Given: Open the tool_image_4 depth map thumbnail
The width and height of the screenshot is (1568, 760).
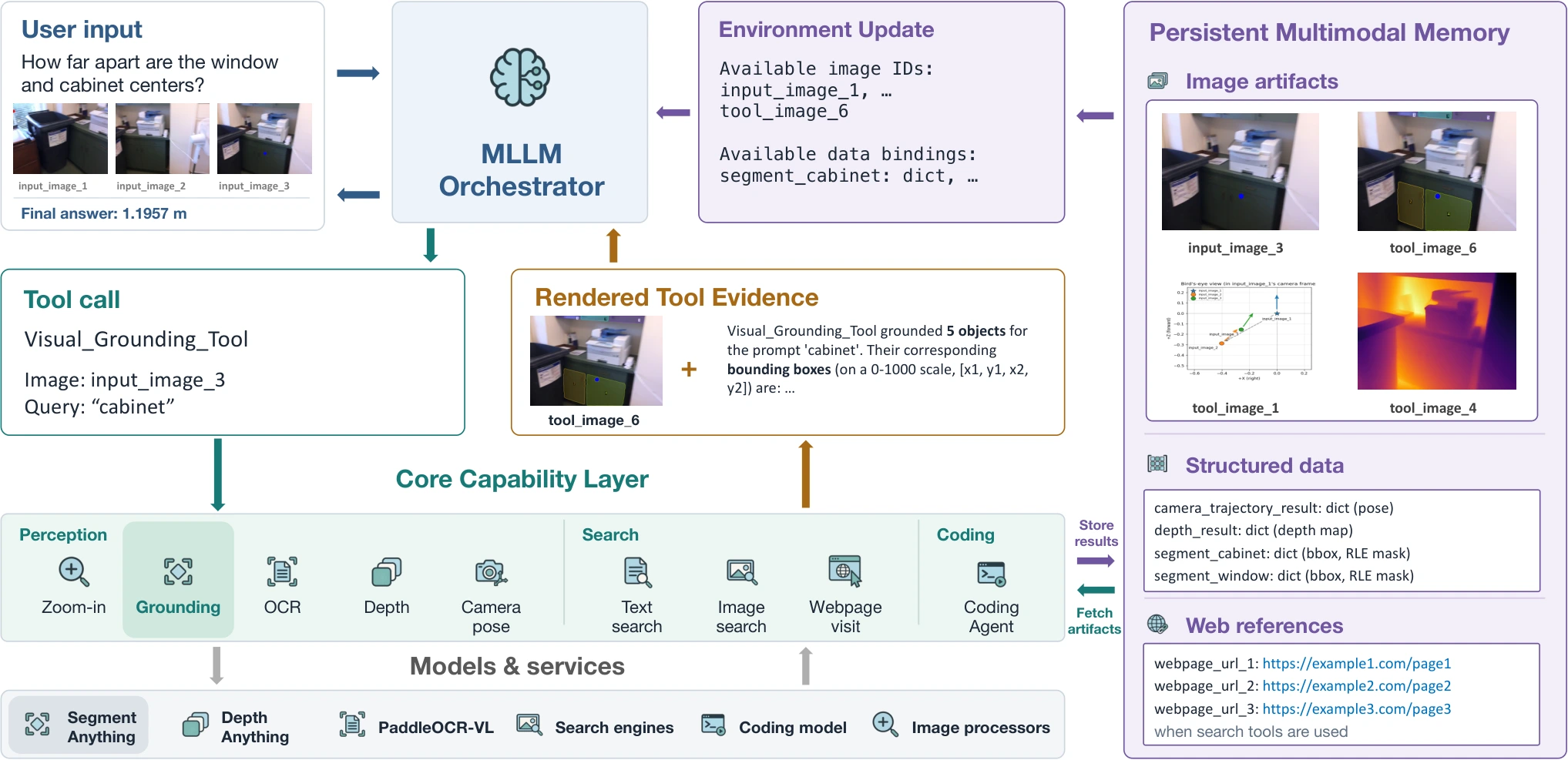Looking at the screenshot, I should pos(1436,331).
